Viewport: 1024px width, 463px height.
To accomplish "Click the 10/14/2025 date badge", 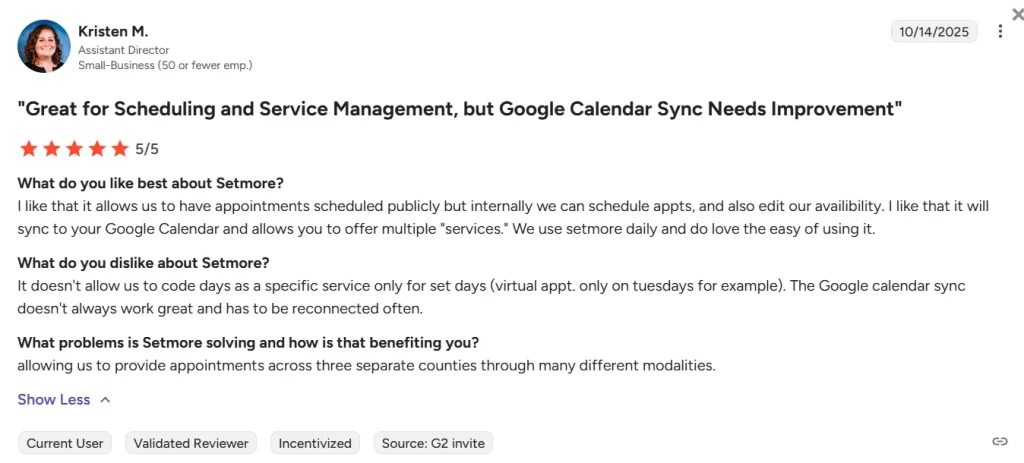I will tap(934, 32).
